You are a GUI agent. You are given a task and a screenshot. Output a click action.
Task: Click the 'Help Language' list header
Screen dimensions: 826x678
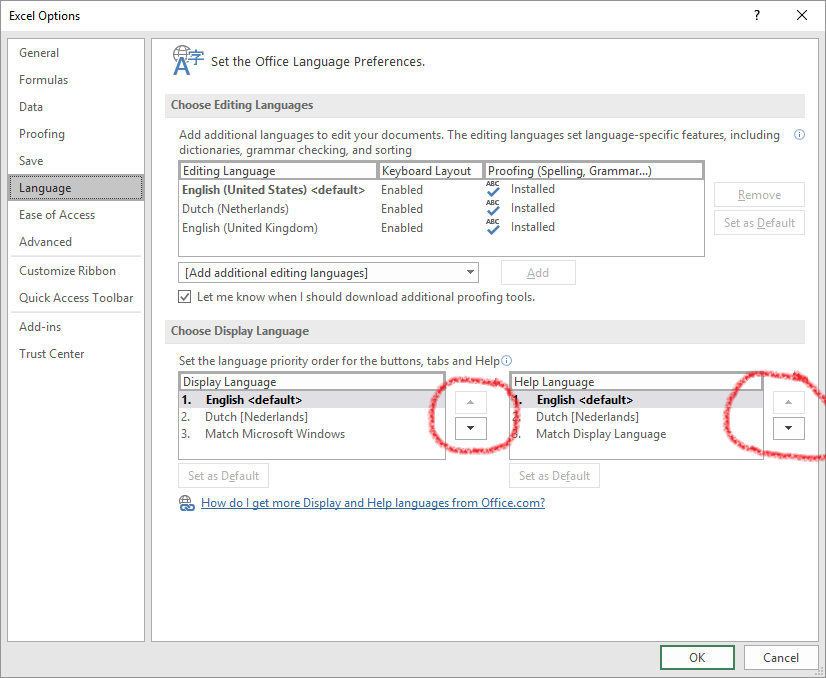pos(636,382)
